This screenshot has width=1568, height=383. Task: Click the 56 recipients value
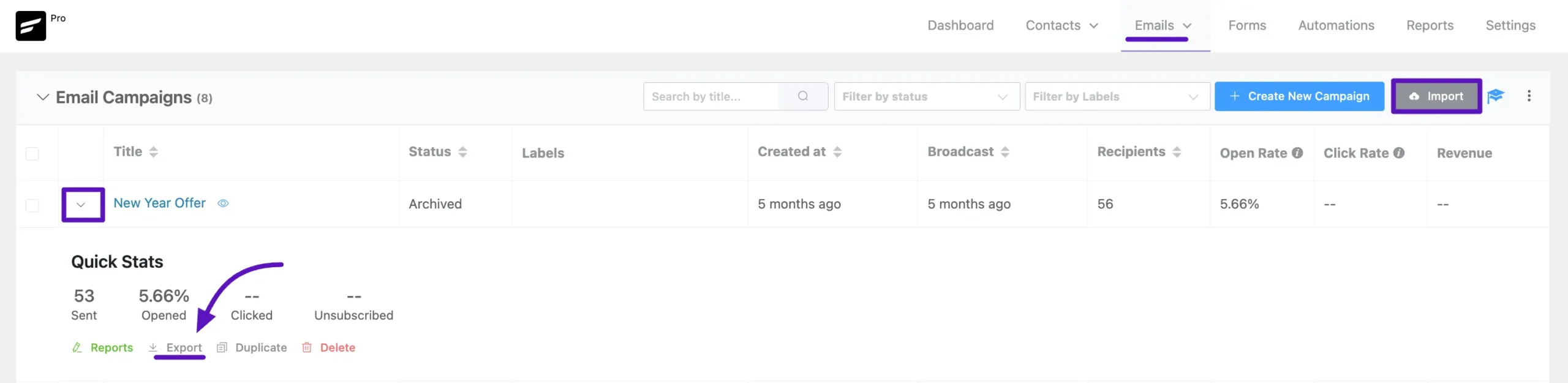pos(1105,204)
